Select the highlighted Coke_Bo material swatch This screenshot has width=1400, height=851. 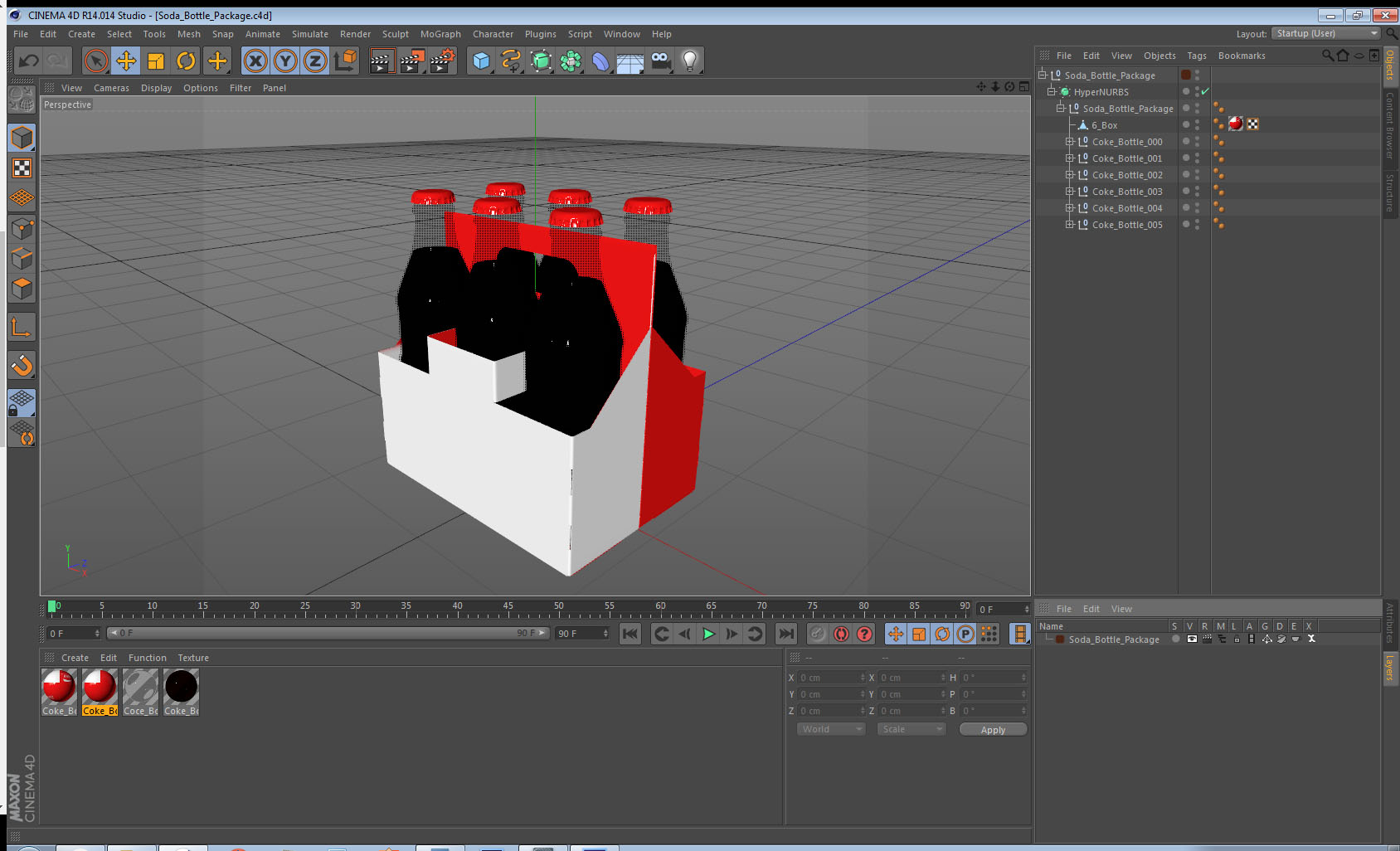tap(100, 692)
